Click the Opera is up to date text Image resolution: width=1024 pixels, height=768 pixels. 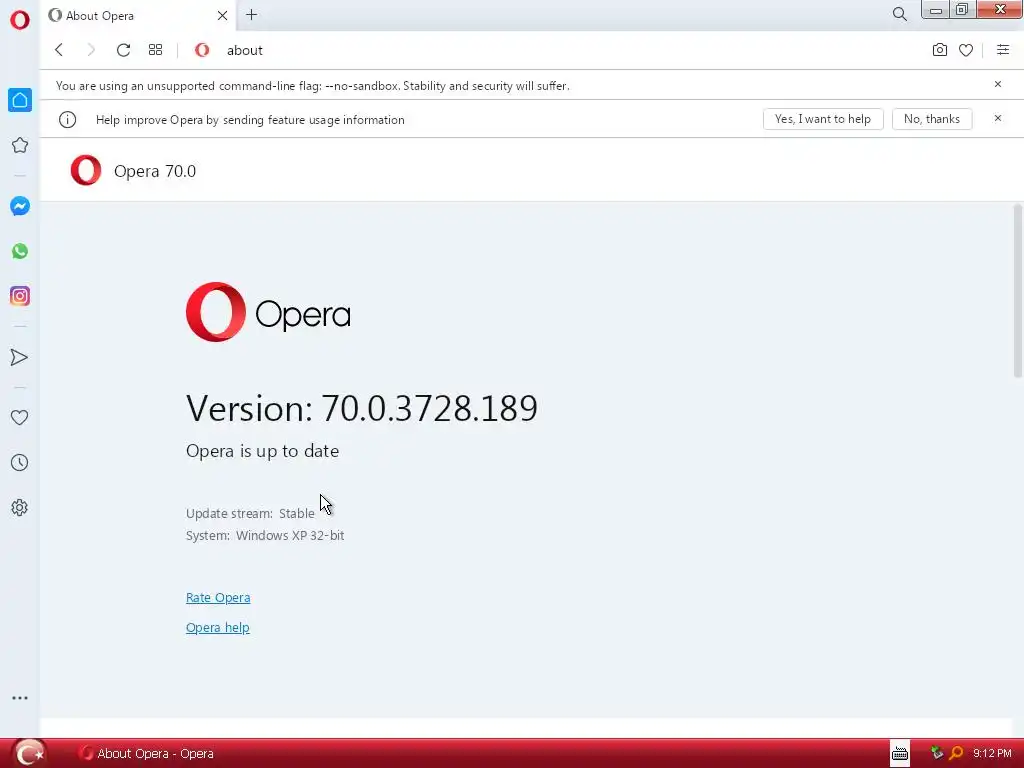[x=263, y=451]
